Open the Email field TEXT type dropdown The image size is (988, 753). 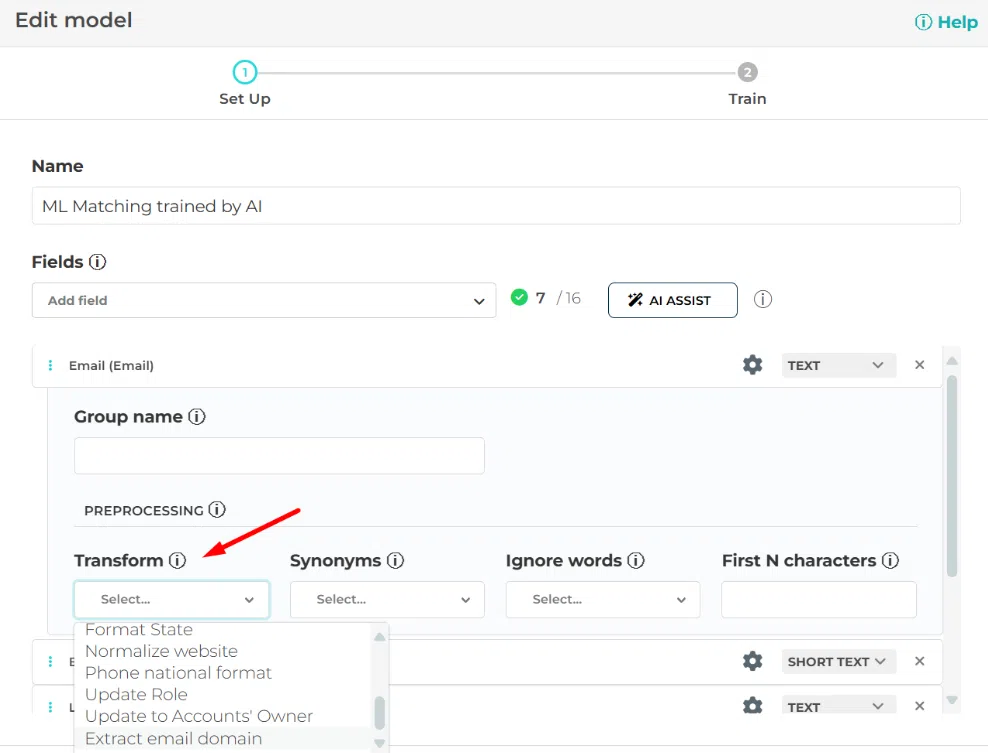838,365
